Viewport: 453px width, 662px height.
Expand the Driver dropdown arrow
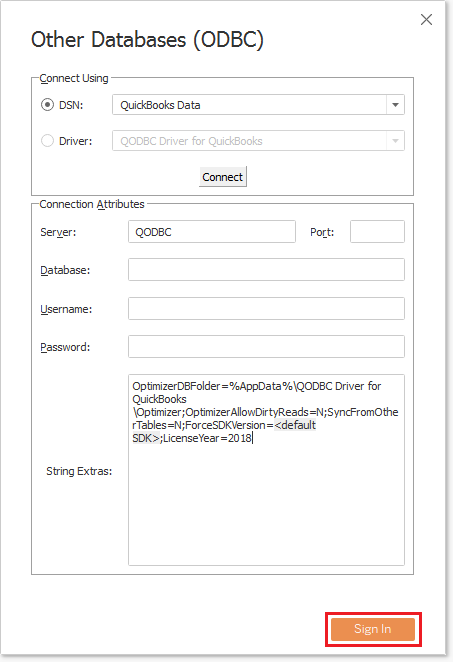(x=395, y=141)
